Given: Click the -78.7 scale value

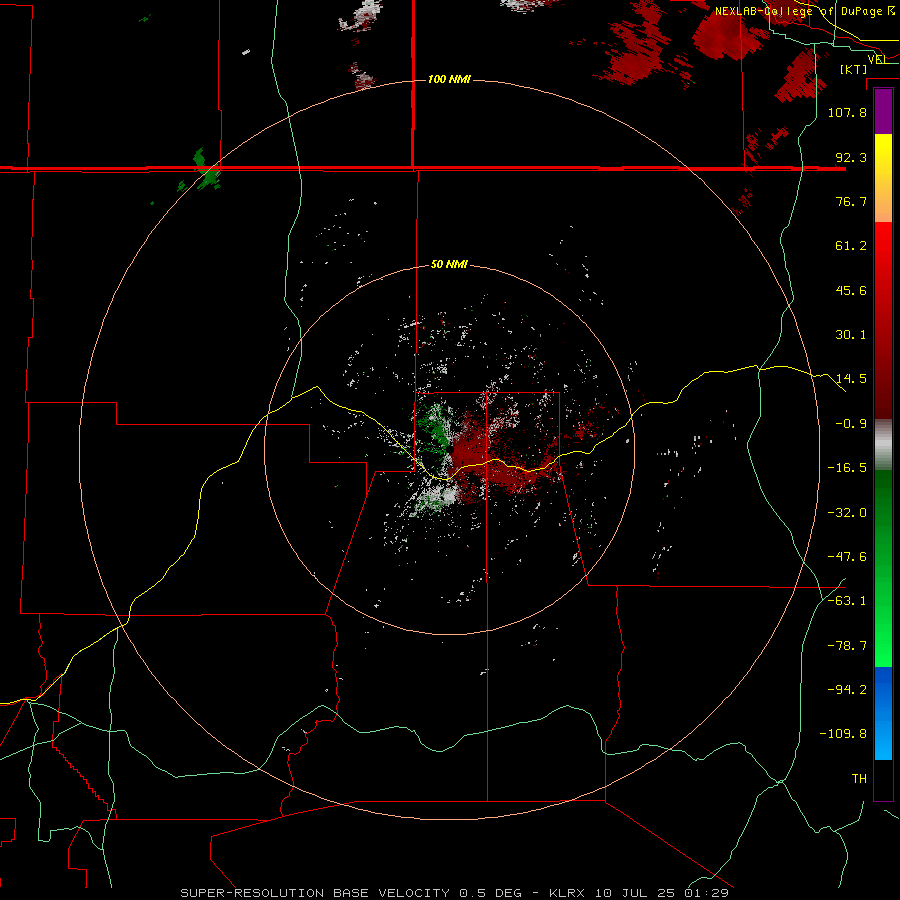Looking at the screenshot, I should point(847,646).
